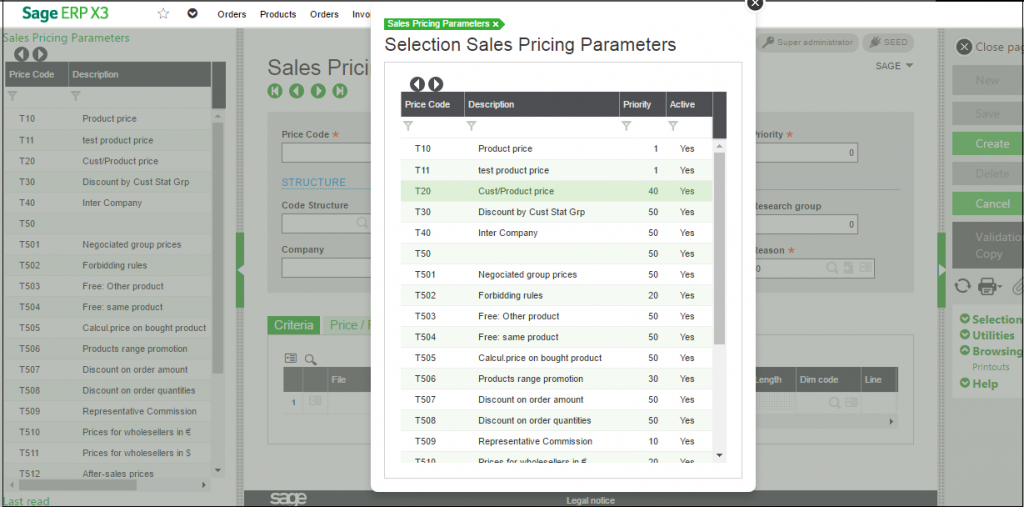
Task: Open the dropdown circle icon beside star
Action: click(192, 14)
